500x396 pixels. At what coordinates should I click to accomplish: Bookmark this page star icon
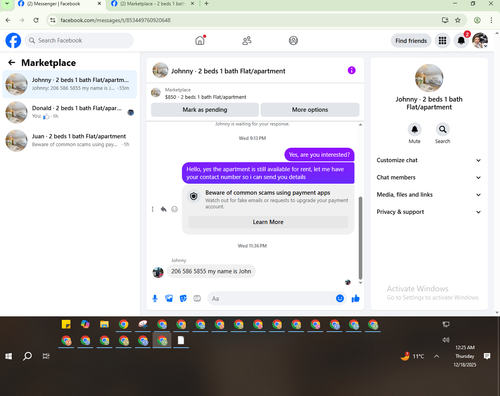[x=458, y=20]
